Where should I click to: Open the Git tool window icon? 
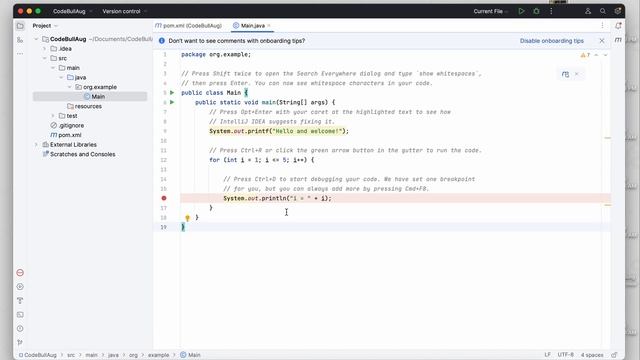[20, 342]
